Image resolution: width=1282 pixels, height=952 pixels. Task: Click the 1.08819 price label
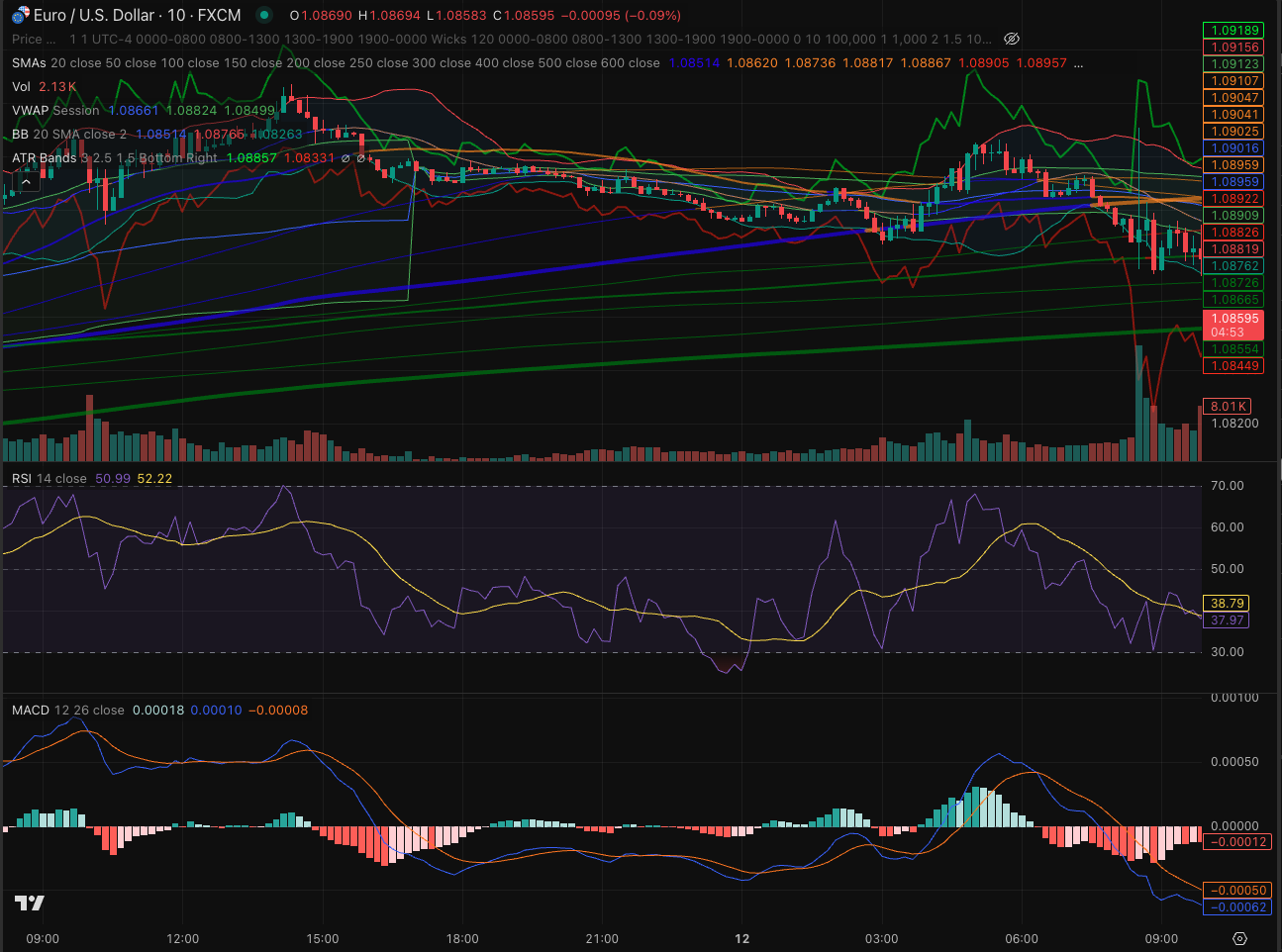1233,248
